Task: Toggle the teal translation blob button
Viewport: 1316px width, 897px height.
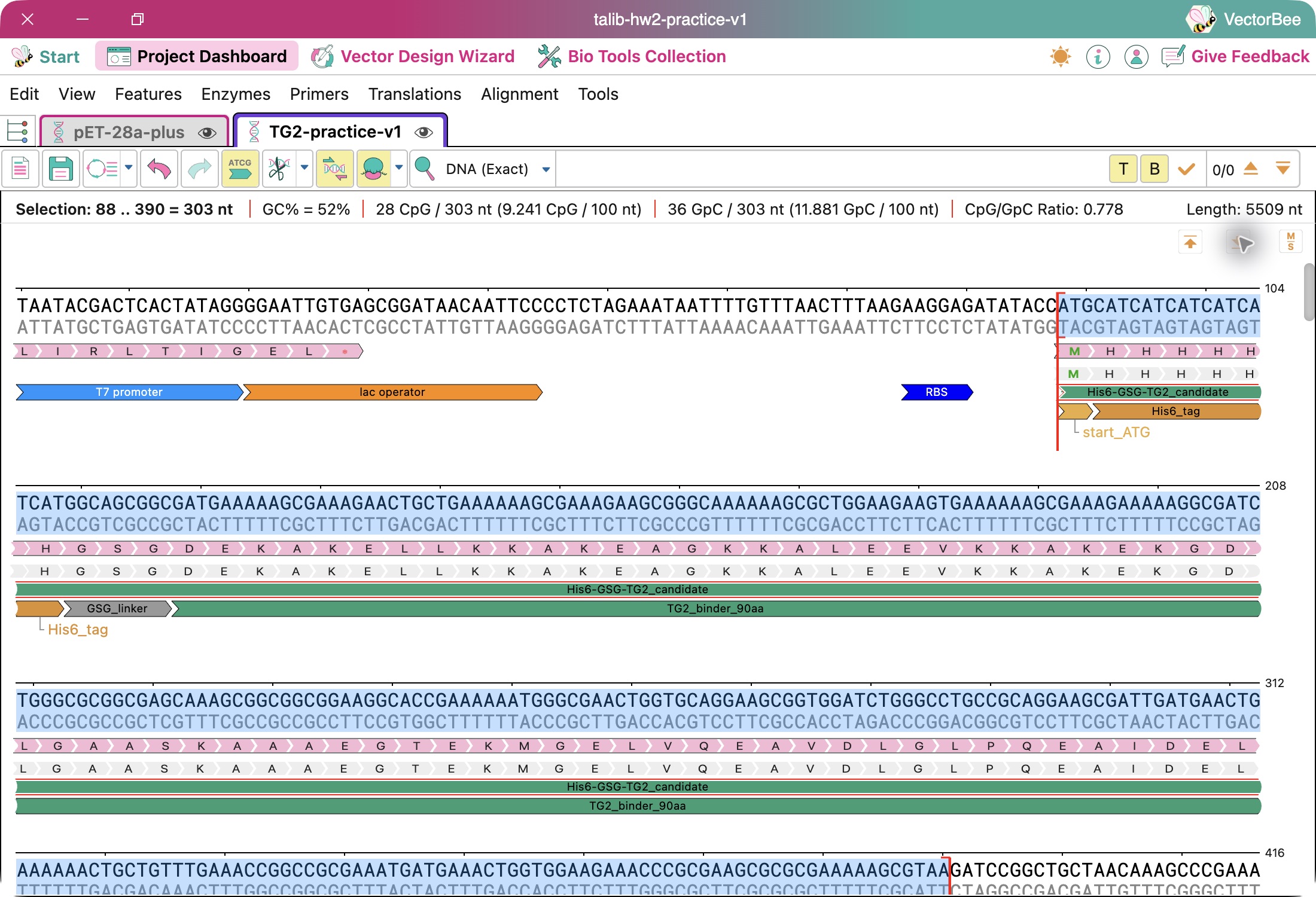Action: point(374,169)
